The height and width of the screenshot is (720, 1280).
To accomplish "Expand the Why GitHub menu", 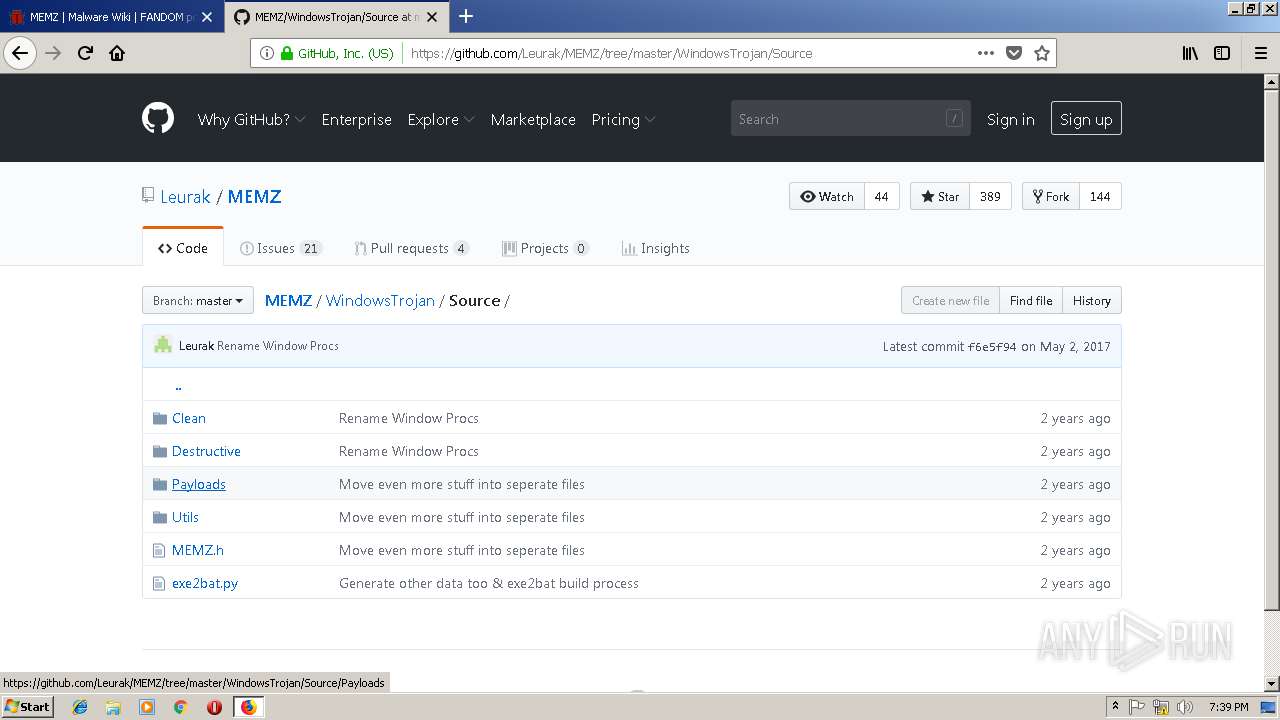I will (251, 119).
